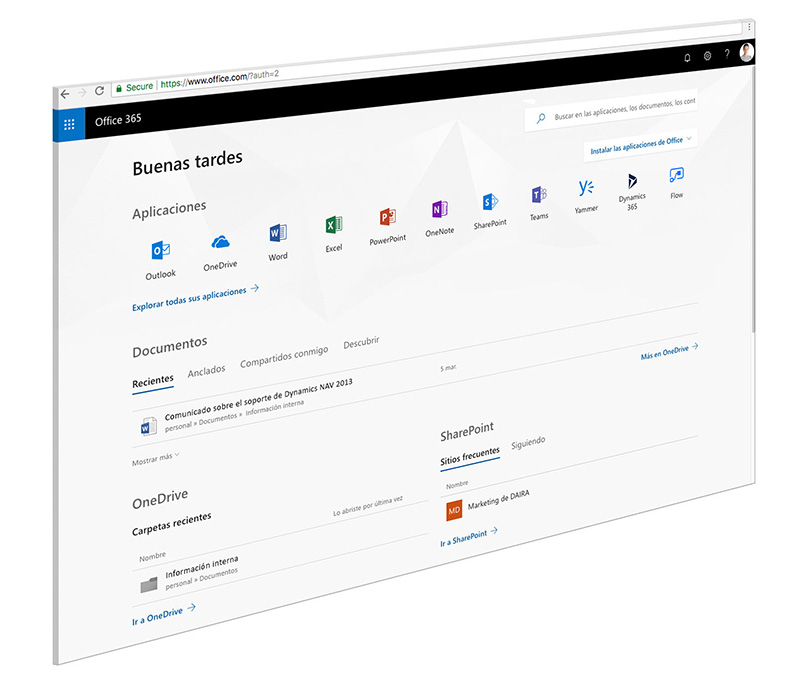Open the settings gear in header
Viewport: 800px width, 682px height.
(x=707, y=56)
